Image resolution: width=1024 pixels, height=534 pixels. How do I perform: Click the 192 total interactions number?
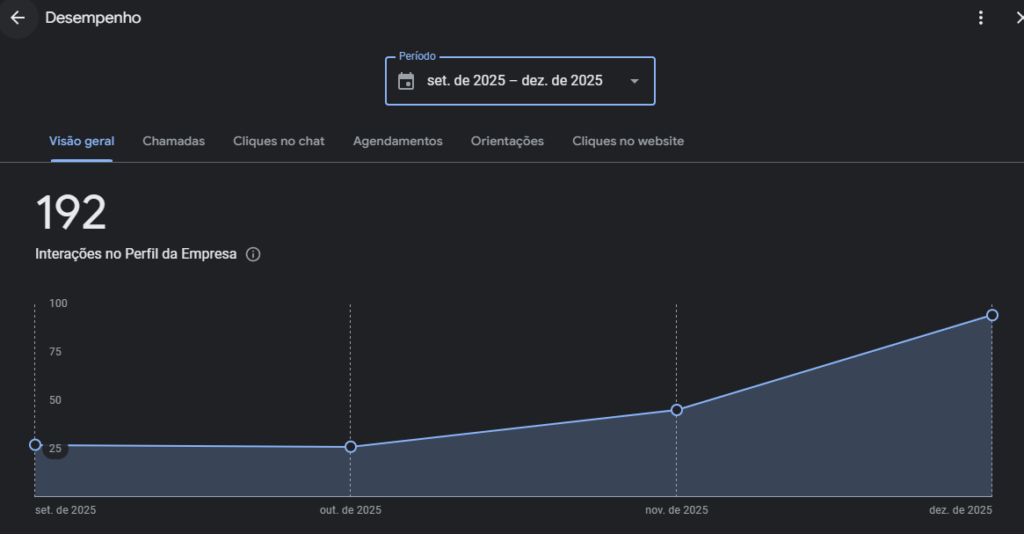tap(71, 213)
